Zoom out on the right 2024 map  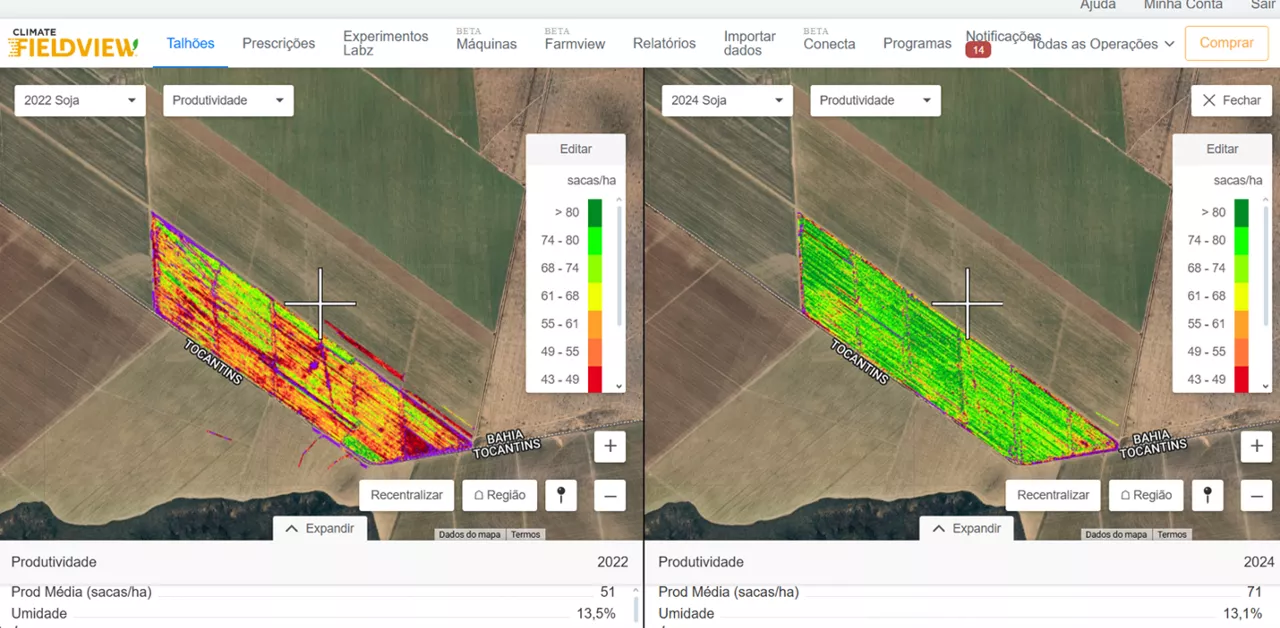[1257, 495]
